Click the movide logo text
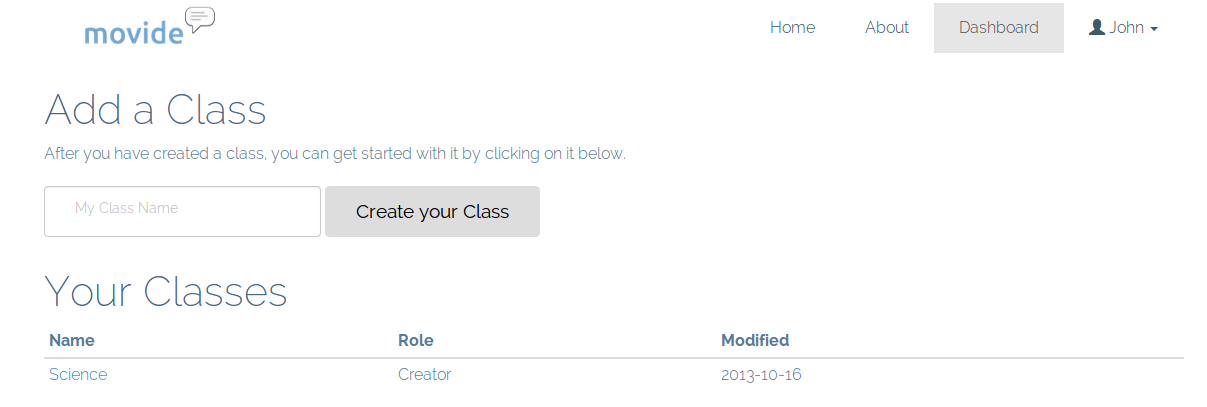The width and height of the screenshot is (1207, 407). click(x=134, y=34)
